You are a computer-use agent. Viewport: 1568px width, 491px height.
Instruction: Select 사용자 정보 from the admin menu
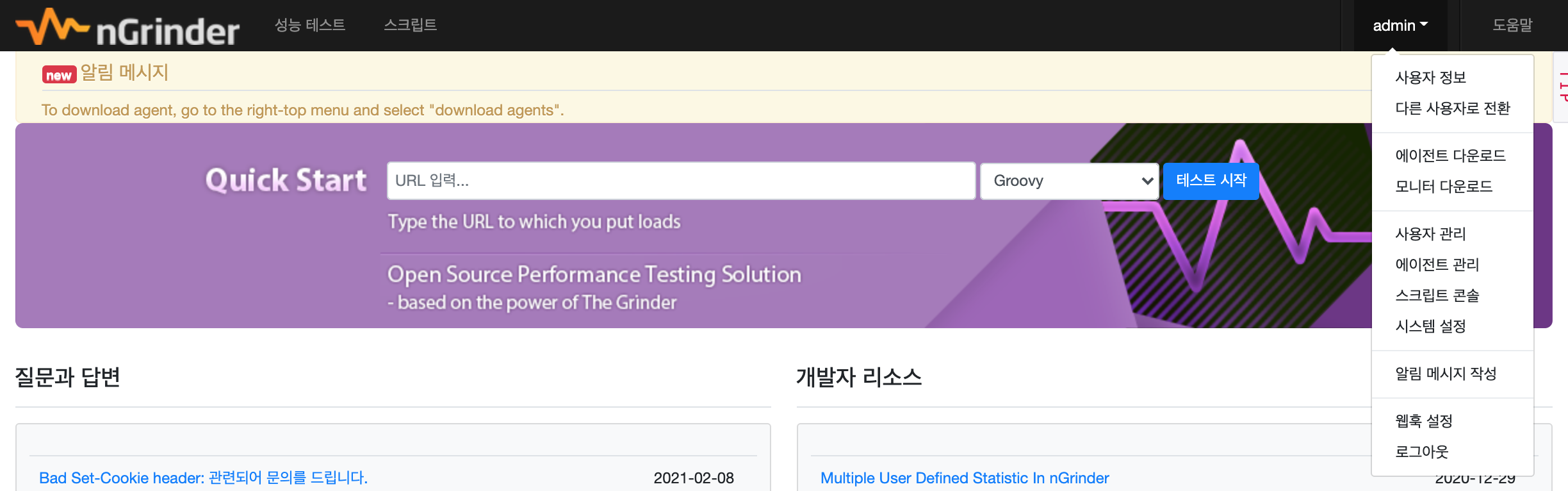(1430, 78)
